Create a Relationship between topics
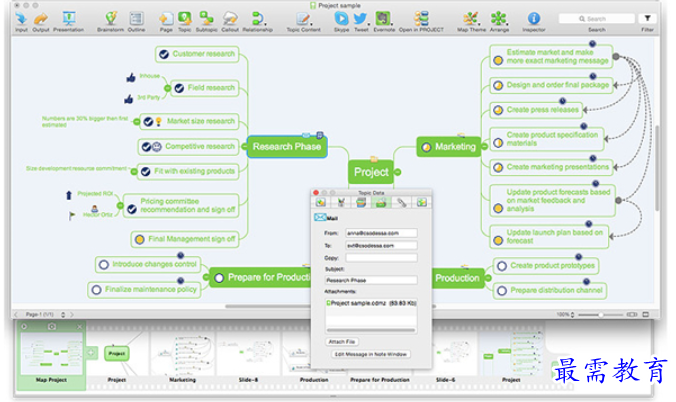The width and height of the screenshot is (676, 402). (257, 22)
